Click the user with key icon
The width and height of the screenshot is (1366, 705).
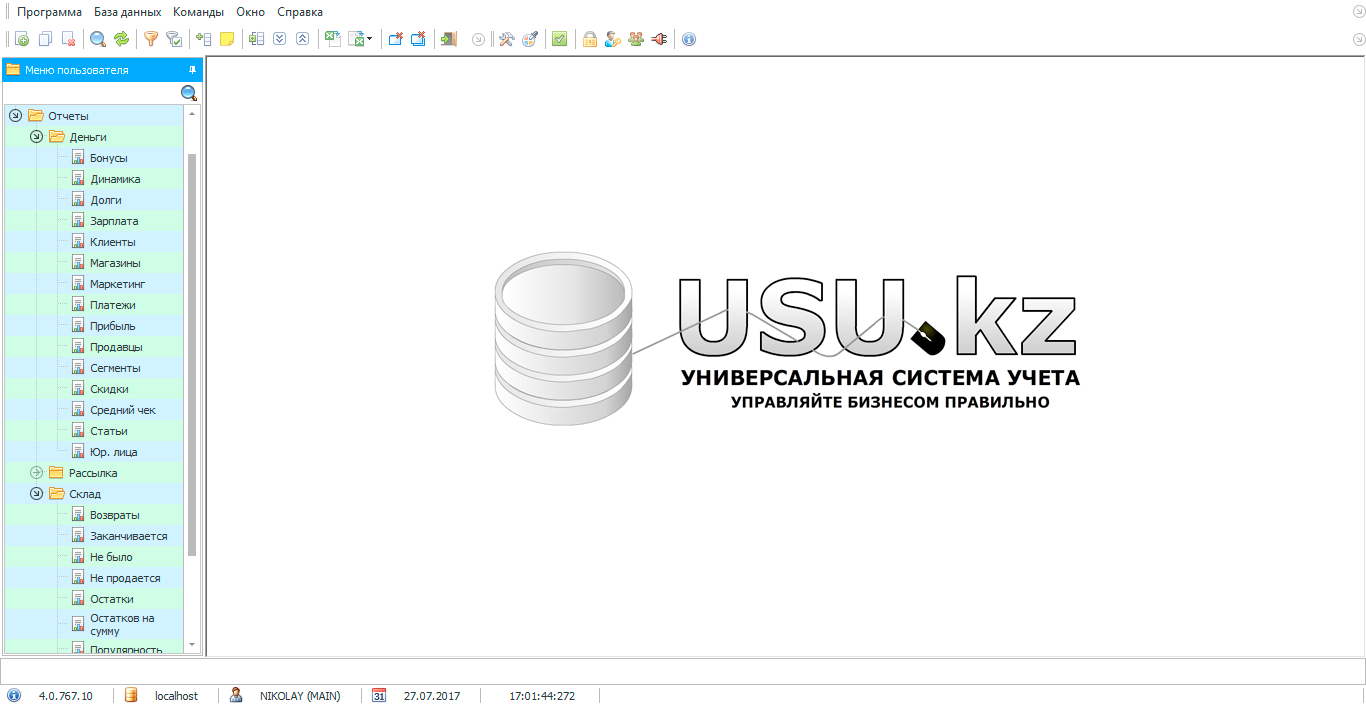coord(613,39)
